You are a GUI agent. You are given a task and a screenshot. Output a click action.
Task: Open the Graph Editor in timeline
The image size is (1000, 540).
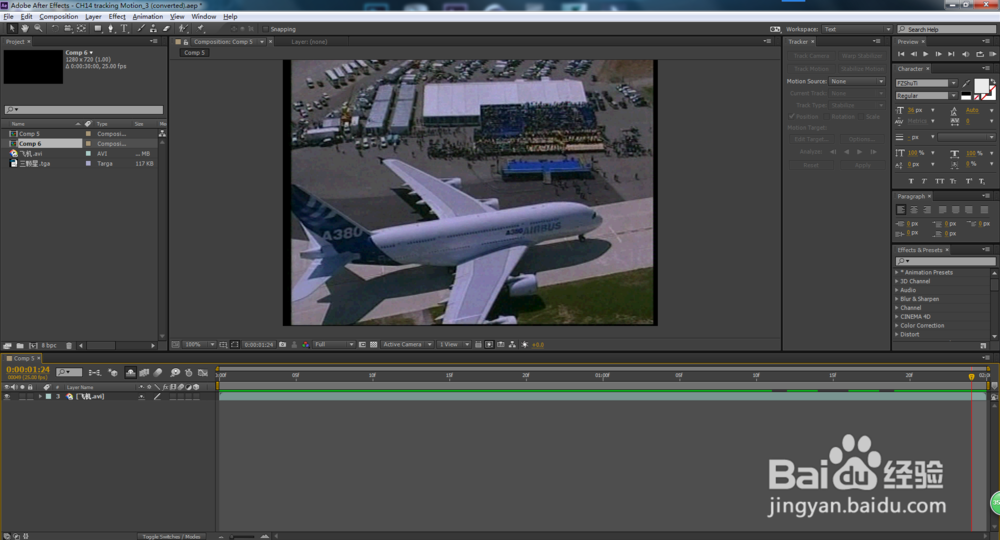(x=203, y=372)
